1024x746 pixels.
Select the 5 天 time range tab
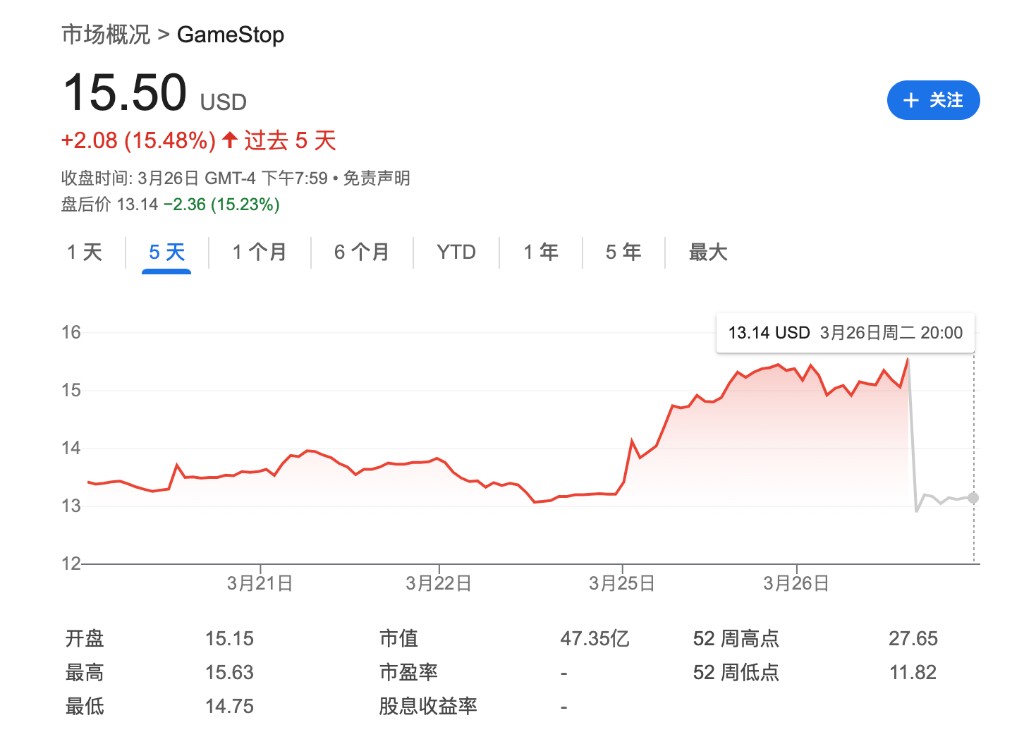click(167, 252)
